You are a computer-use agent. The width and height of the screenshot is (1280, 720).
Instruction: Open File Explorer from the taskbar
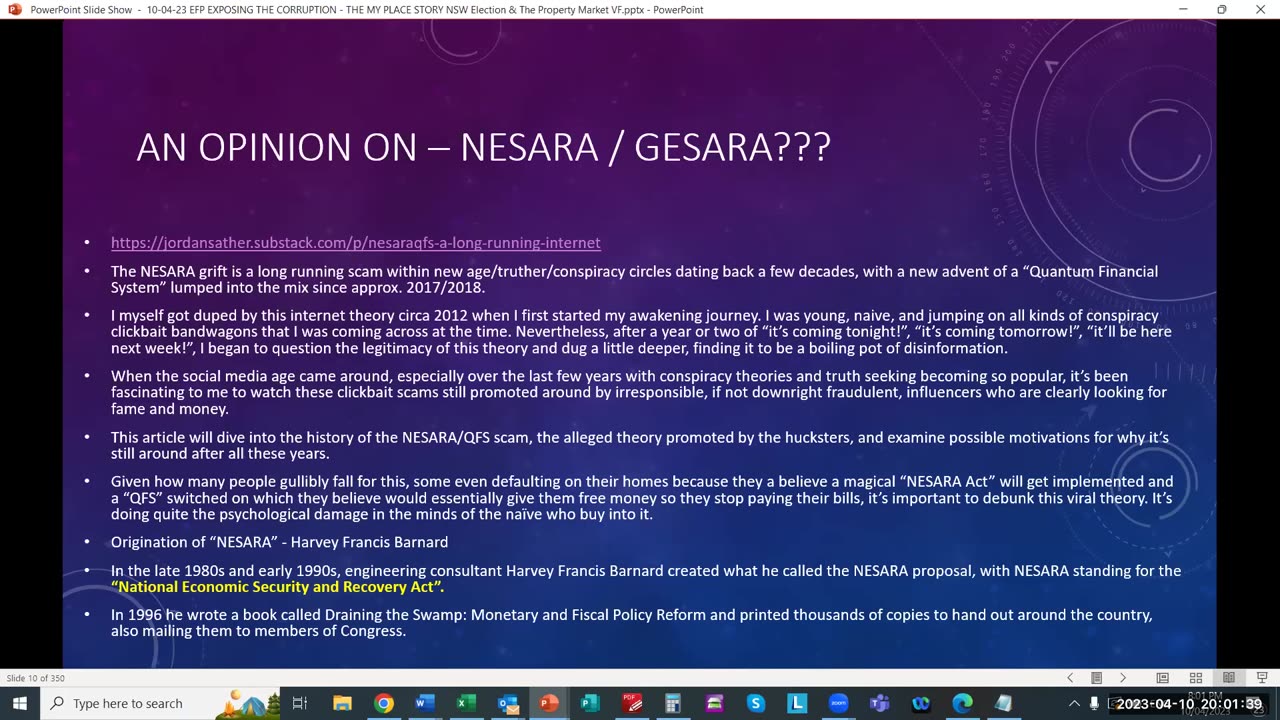pyautogui.click(x=342, y=703)
